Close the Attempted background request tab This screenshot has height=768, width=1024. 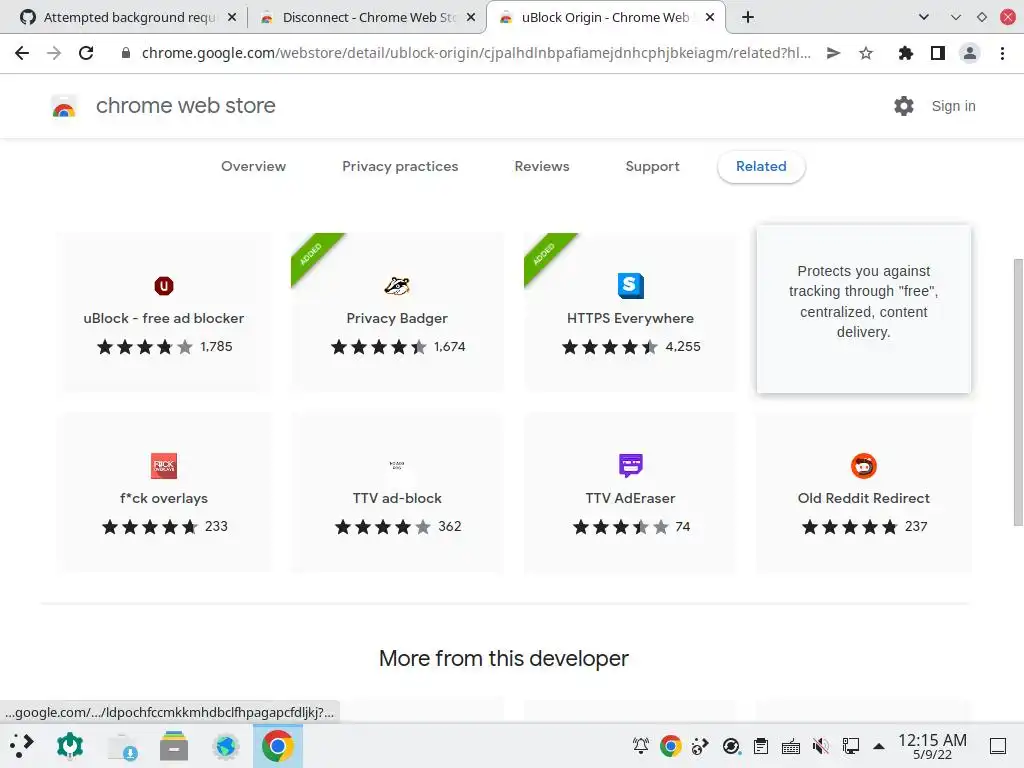(232, 18)
